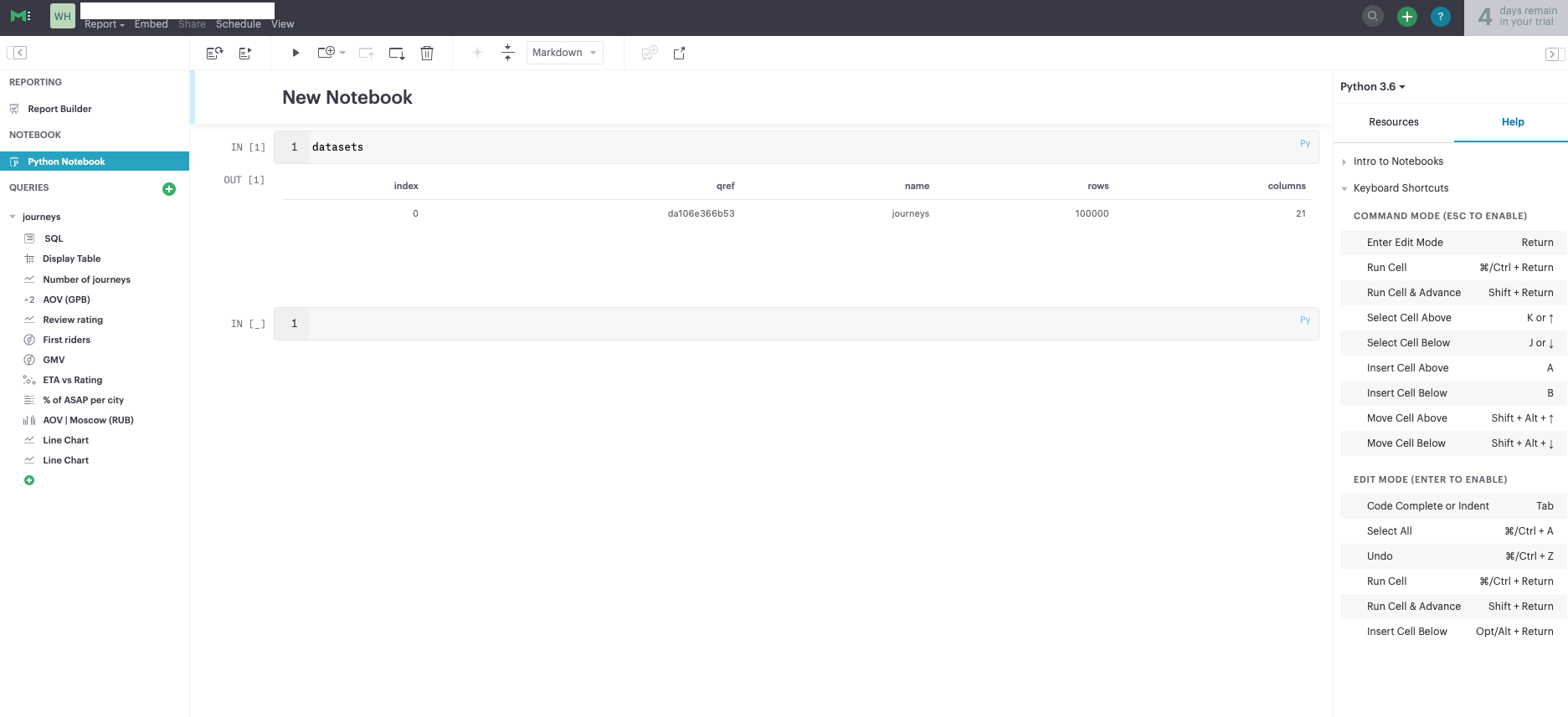Click the Code Complete or Indent row
The width and height of the screenshot is (1568, 717).
pyautogui.click(x=1454, y=506)
